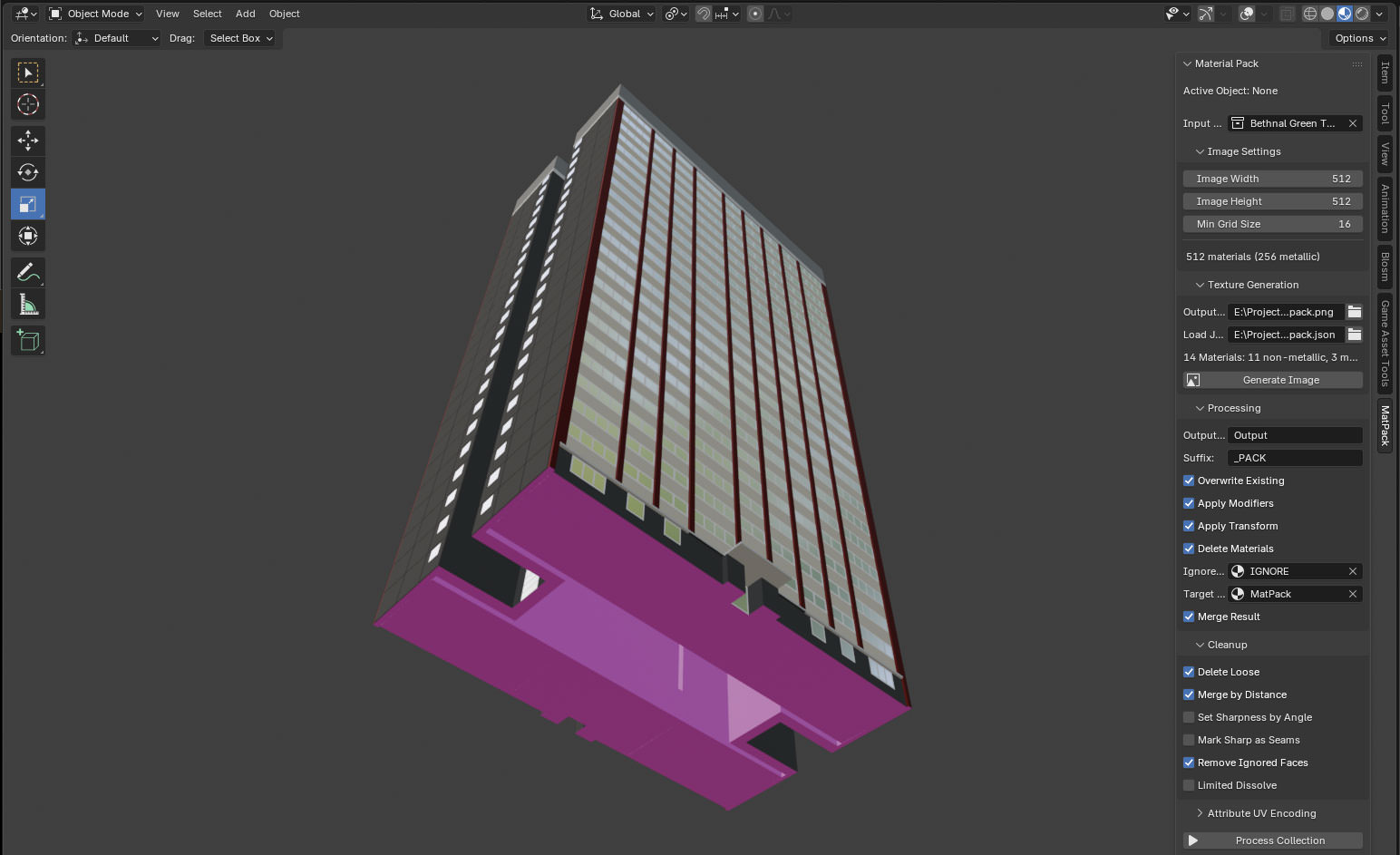Open the Add menu

[x=245, y=14]
